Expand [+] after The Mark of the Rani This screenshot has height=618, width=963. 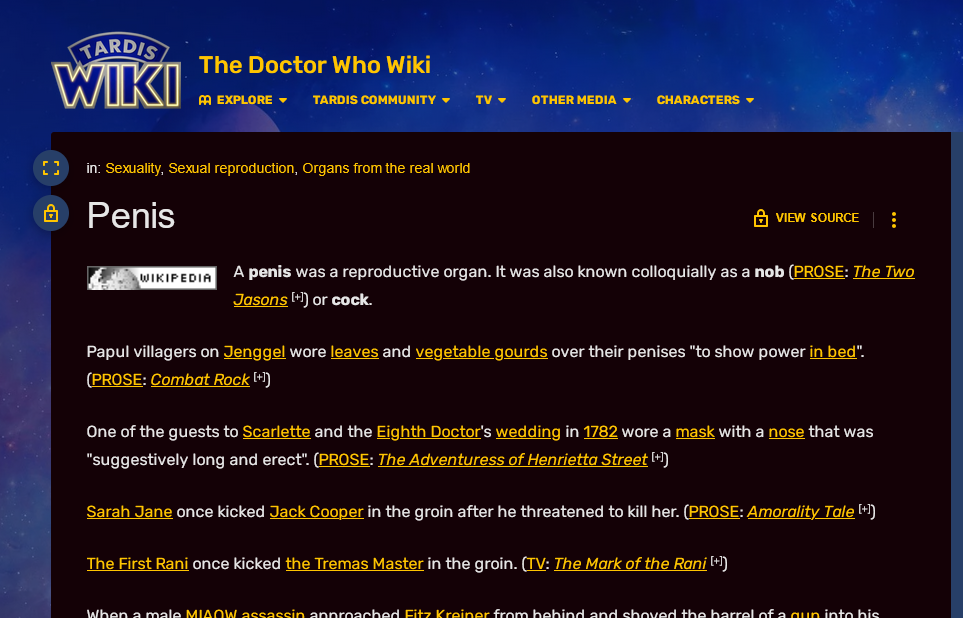[717, 561]
